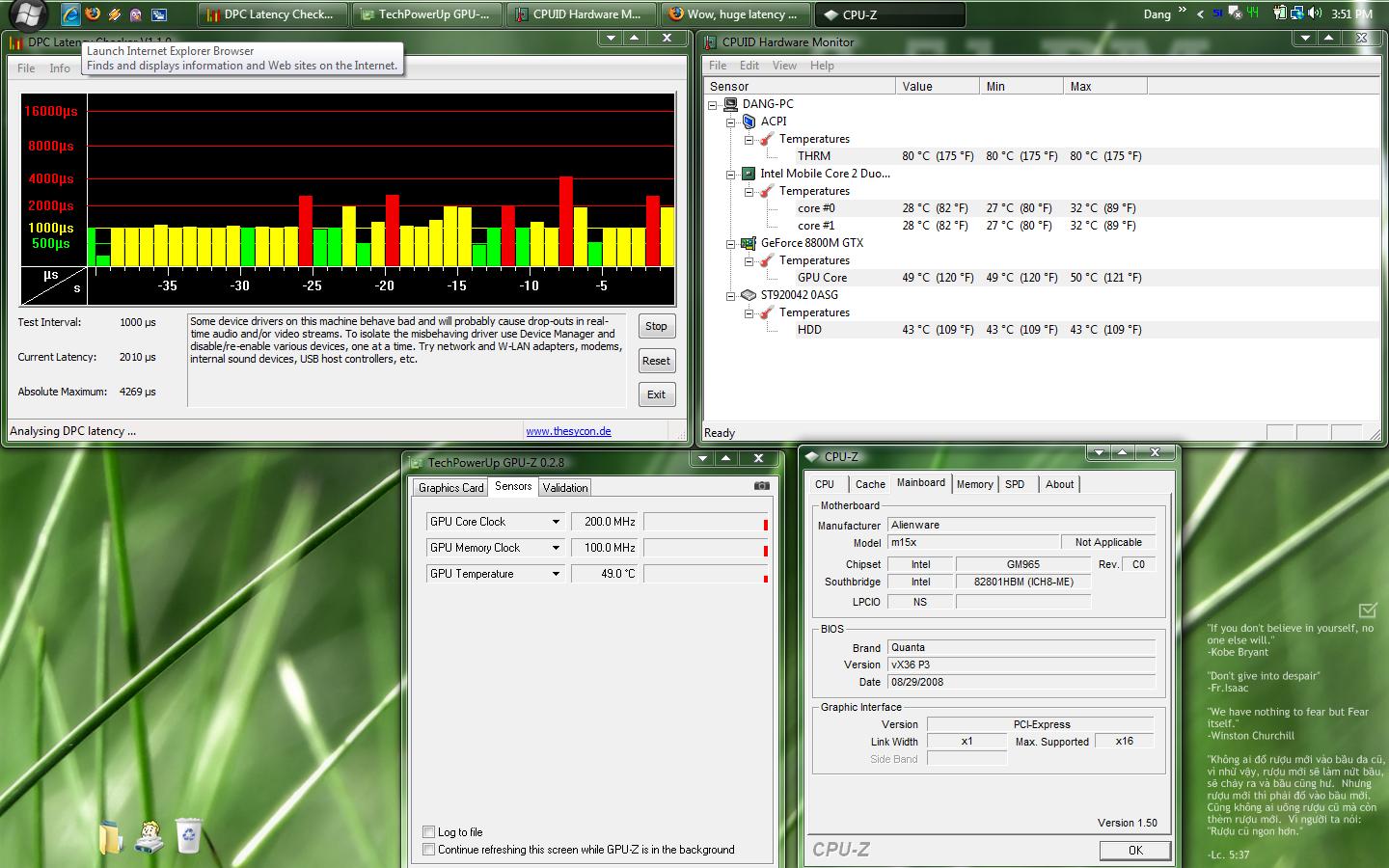The image size is (1389, 868).
Task: Click Exit button in DPC Latency Checker
Action: (x=656, y=394)
